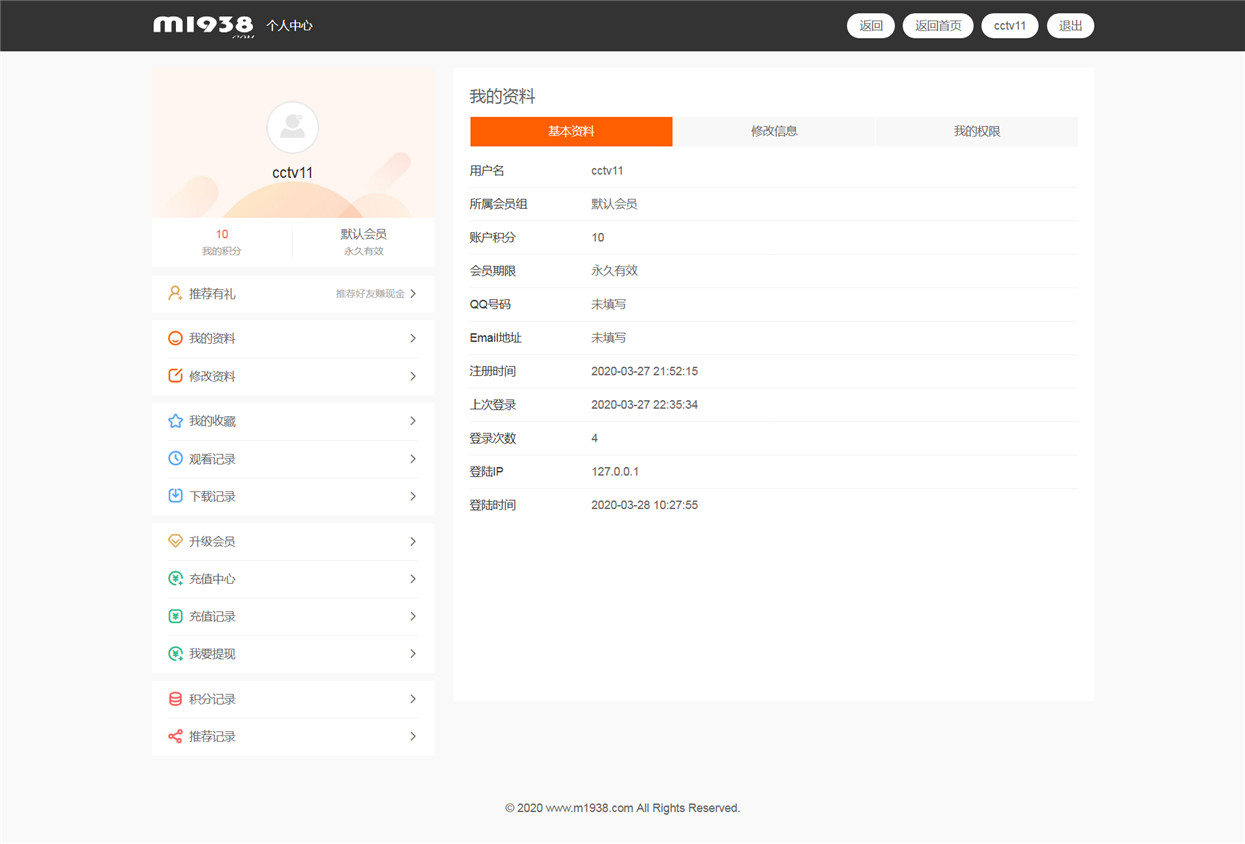1245x844 pixels.
Task: Open the 我的资料 sidebar label
Action: coord(212,339)
